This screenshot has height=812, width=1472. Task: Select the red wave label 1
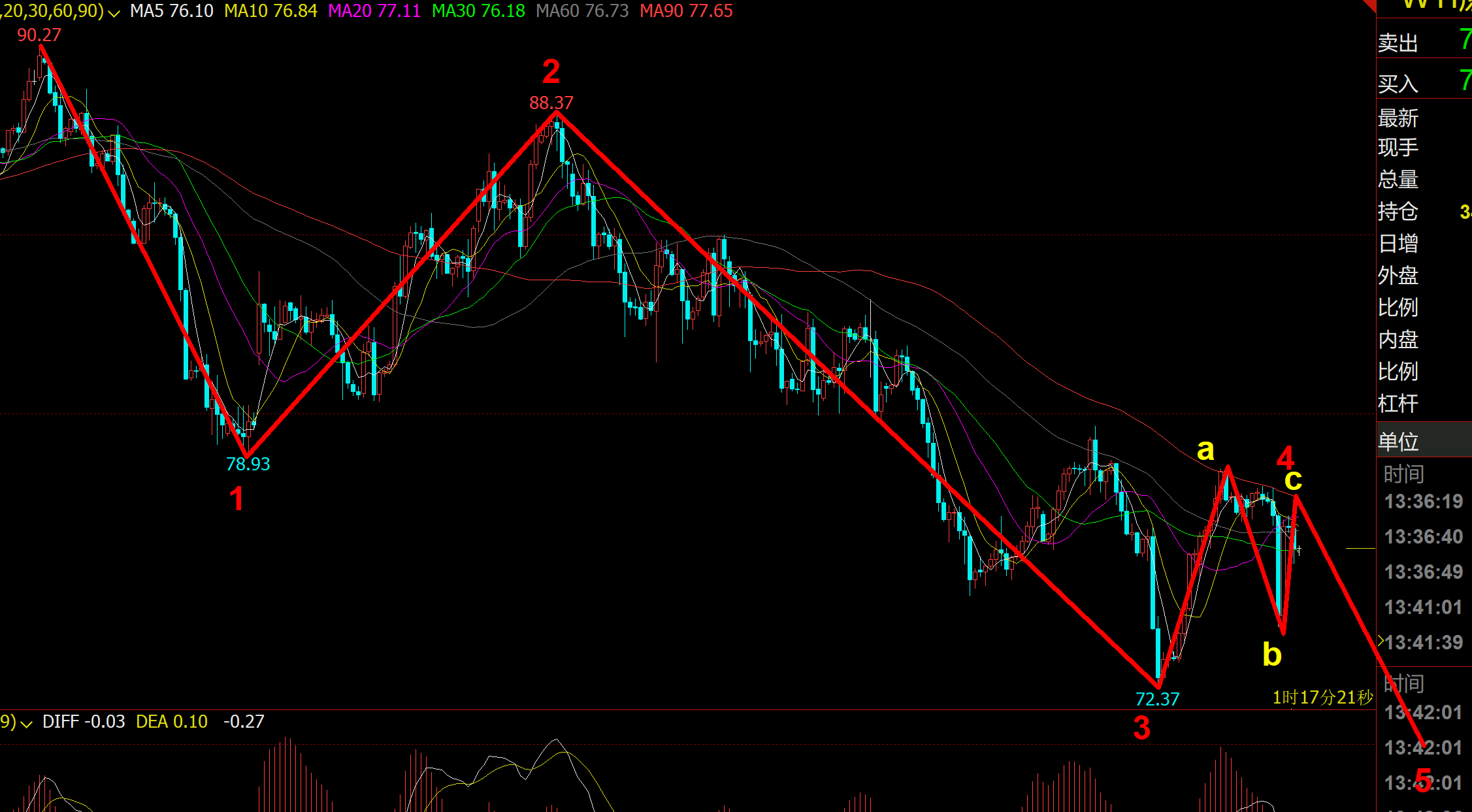(237, 499)
